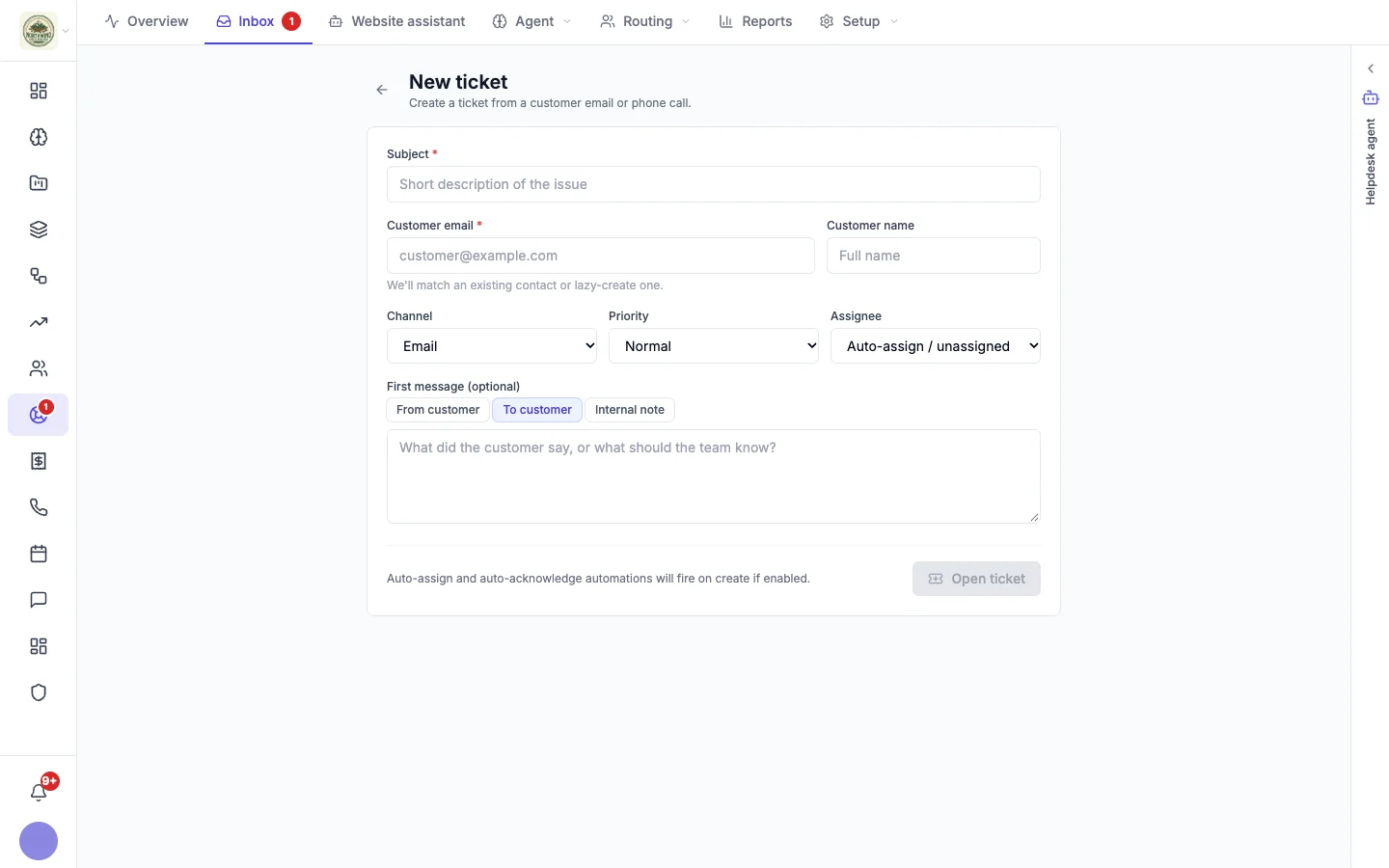Open the shield sidebar icon
The image size is (1389, 868).
(x=39, y=692)
